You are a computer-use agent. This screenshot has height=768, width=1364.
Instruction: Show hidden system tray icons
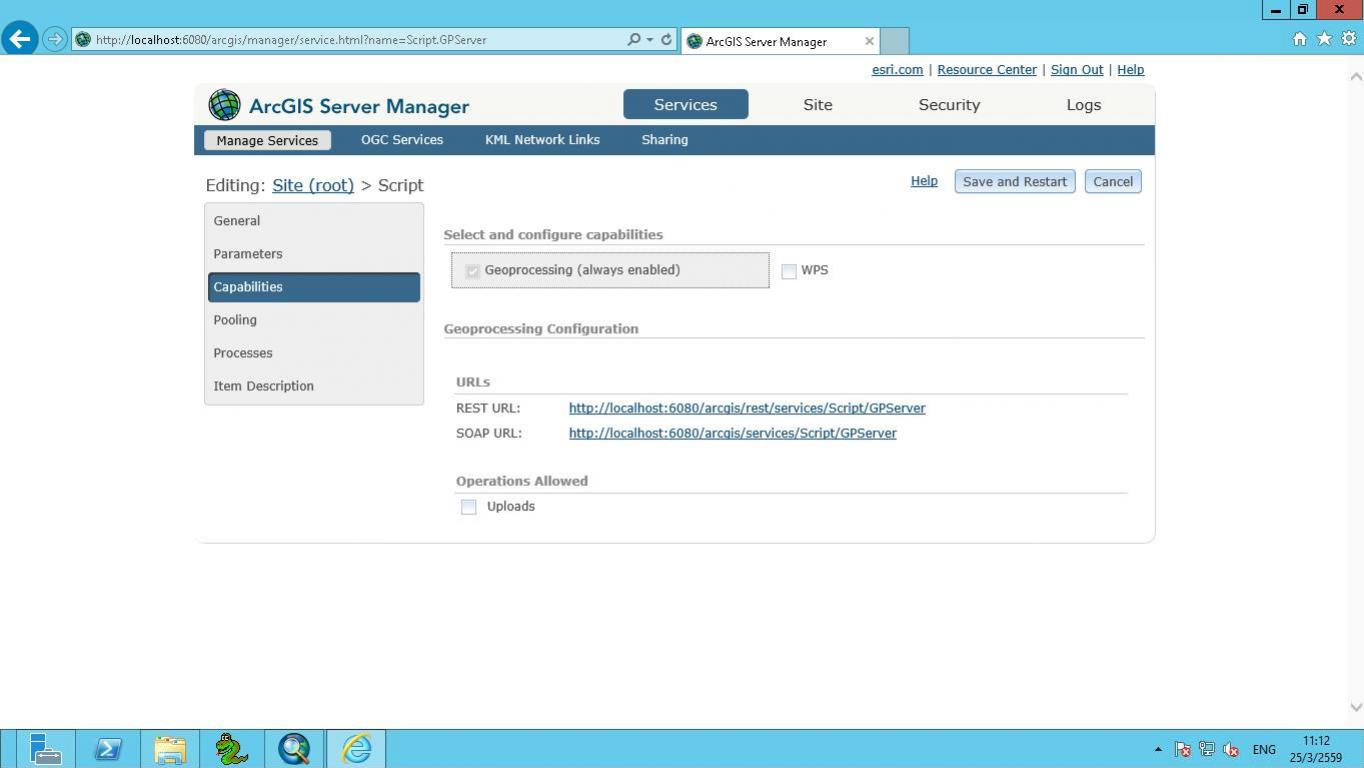1158,749
